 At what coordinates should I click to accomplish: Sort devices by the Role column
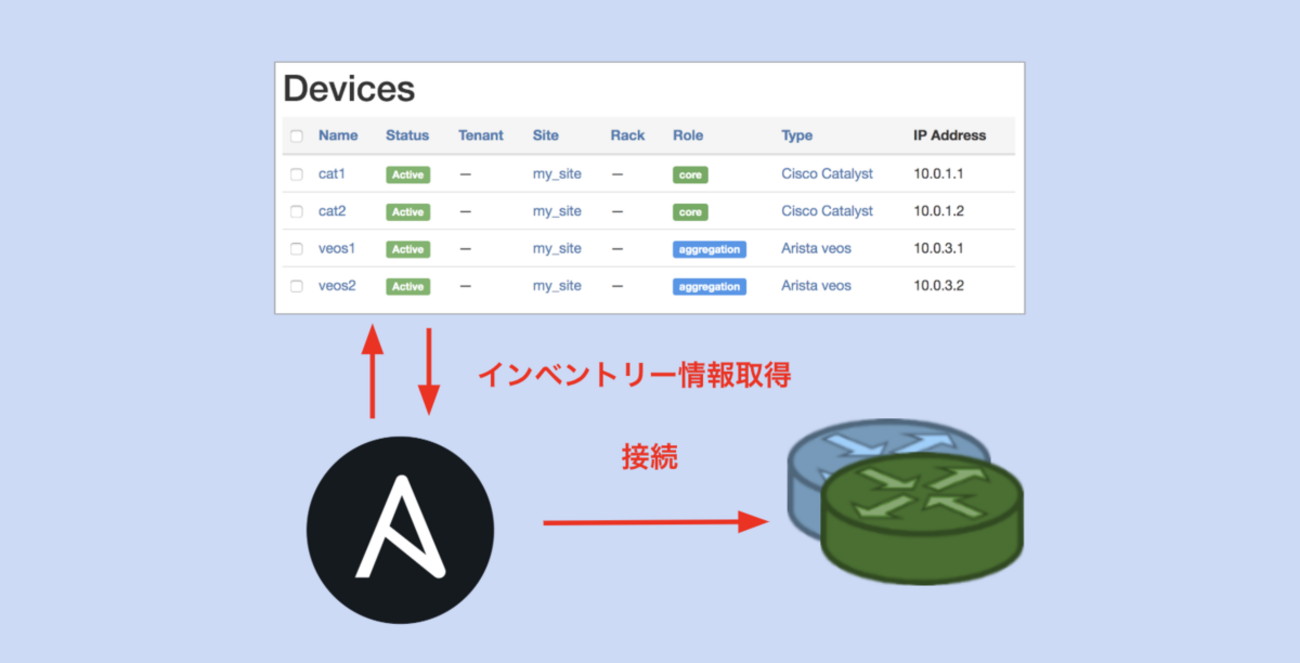pyautogui.click(x=688, y=135)
